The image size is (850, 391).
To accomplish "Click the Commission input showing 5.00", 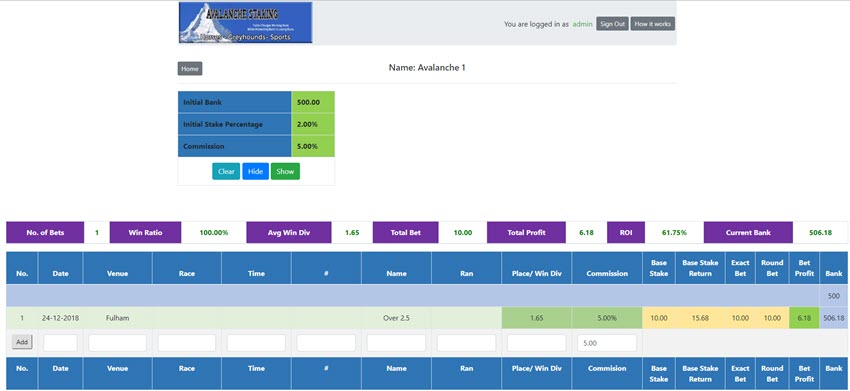I will [x=607, y=343].
